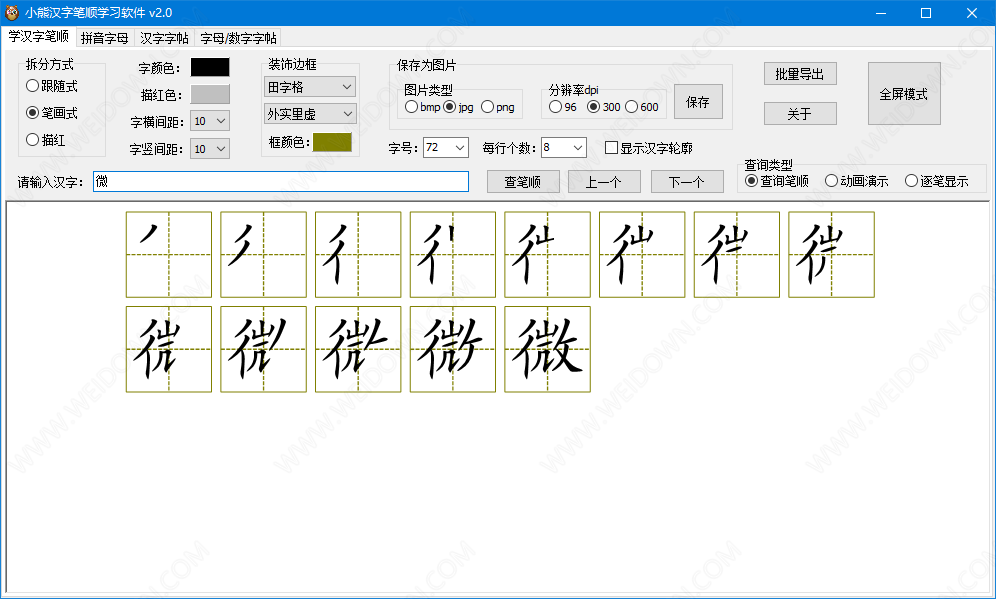Open the 字竖间距 dropdown
Screen dimensions: 996x599
tap(210, 149)
